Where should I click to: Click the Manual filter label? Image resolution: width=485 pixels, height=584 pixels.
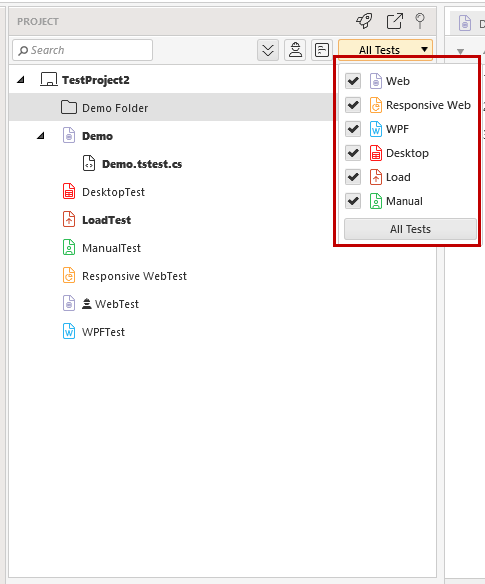tap(404, 201)
